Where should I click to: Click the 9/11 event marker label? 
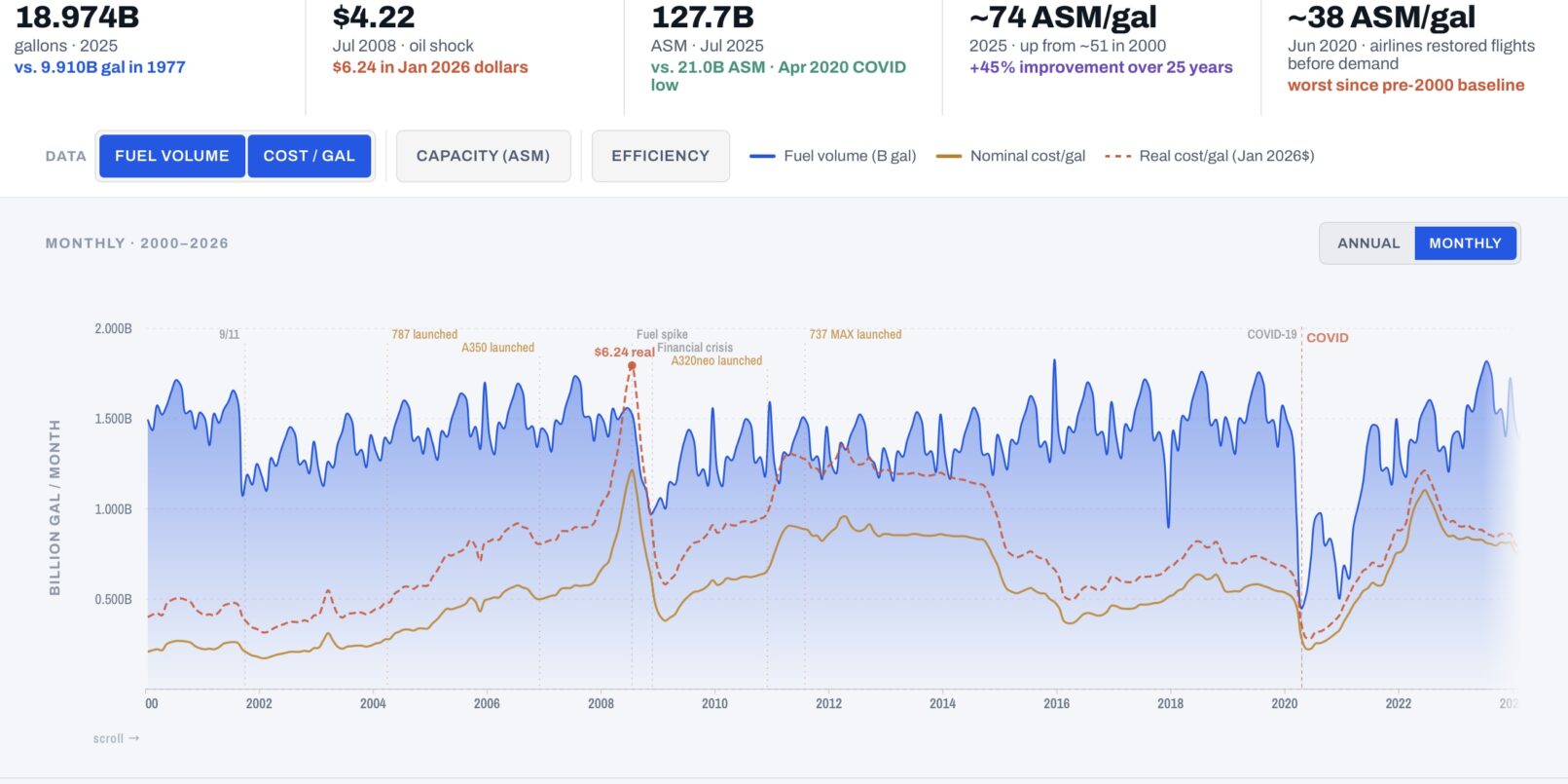point(229,334)
